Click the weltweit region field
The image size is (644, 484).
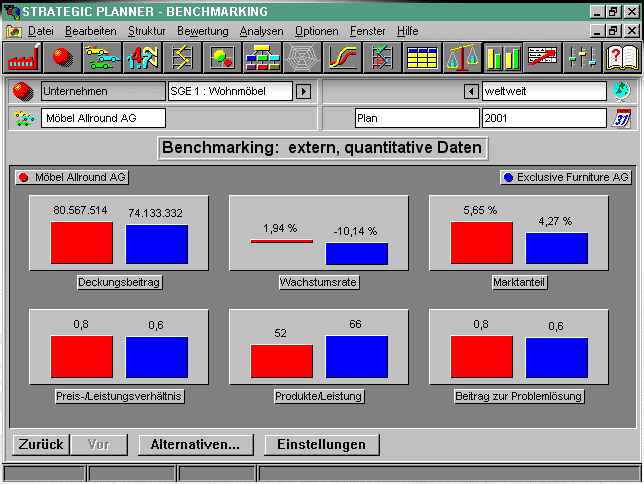pyautogui.click(x=544, y=91)
